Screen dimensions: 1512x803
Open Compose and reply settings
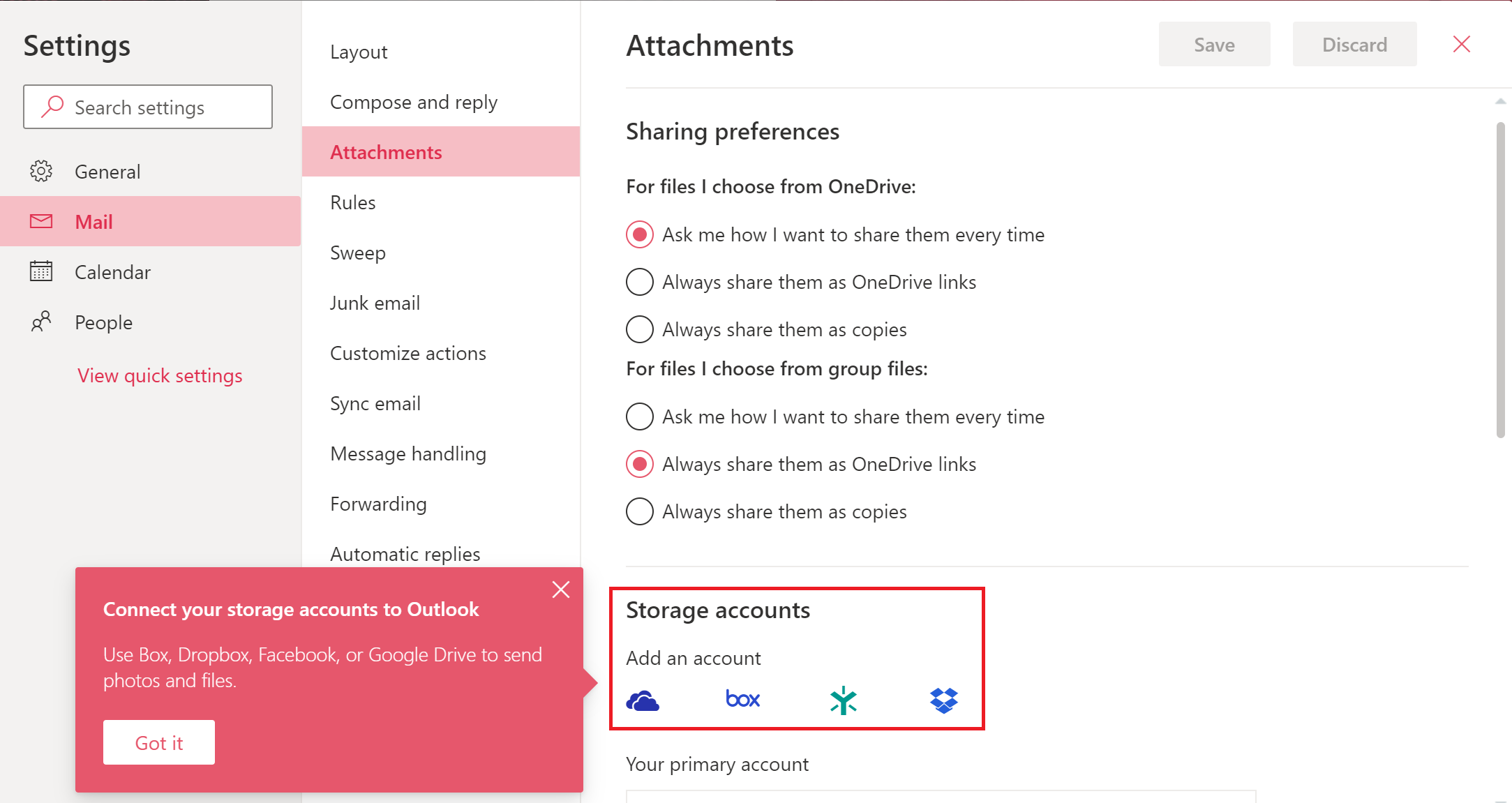coord(414,102)
